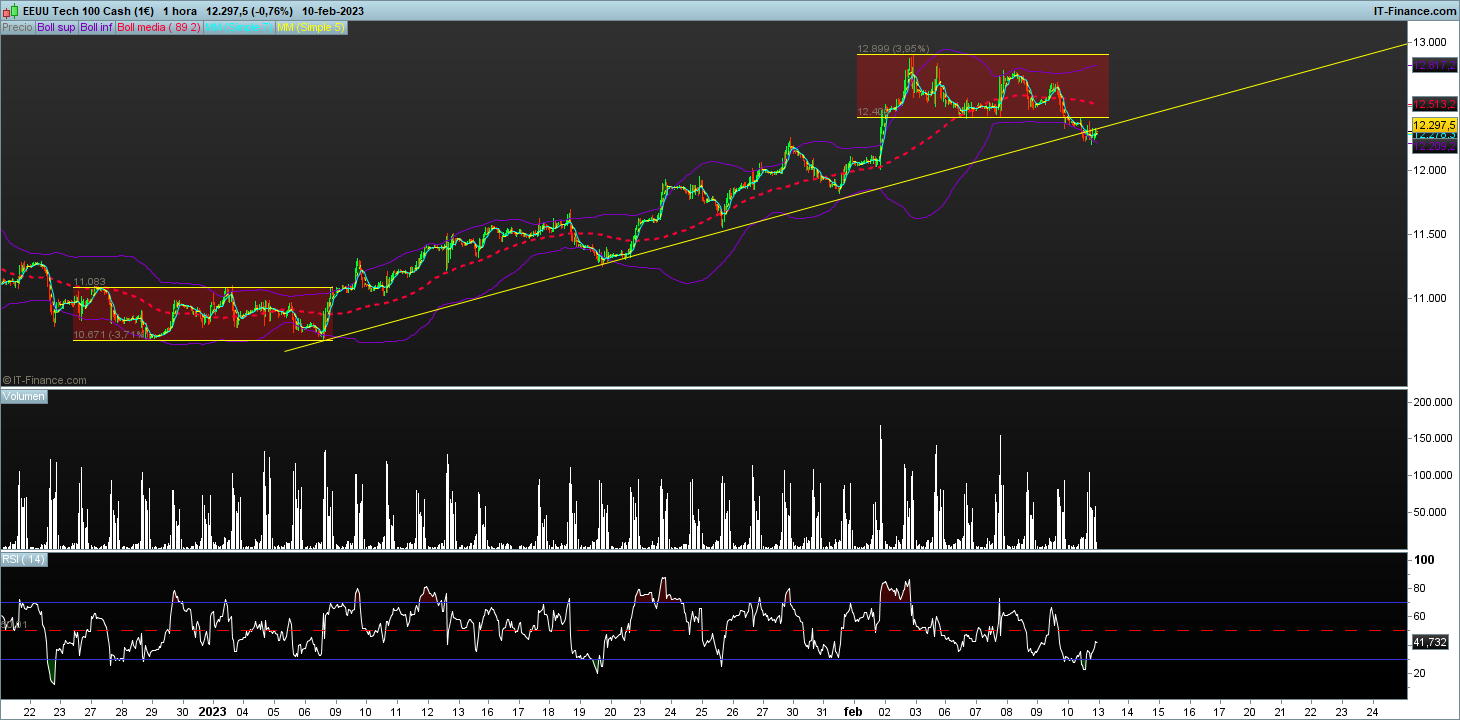Image resolution: width=1460 pixels, height=720 pixels.
Task: Click the 2023 year label on time axis
Action: coord(212,711)
